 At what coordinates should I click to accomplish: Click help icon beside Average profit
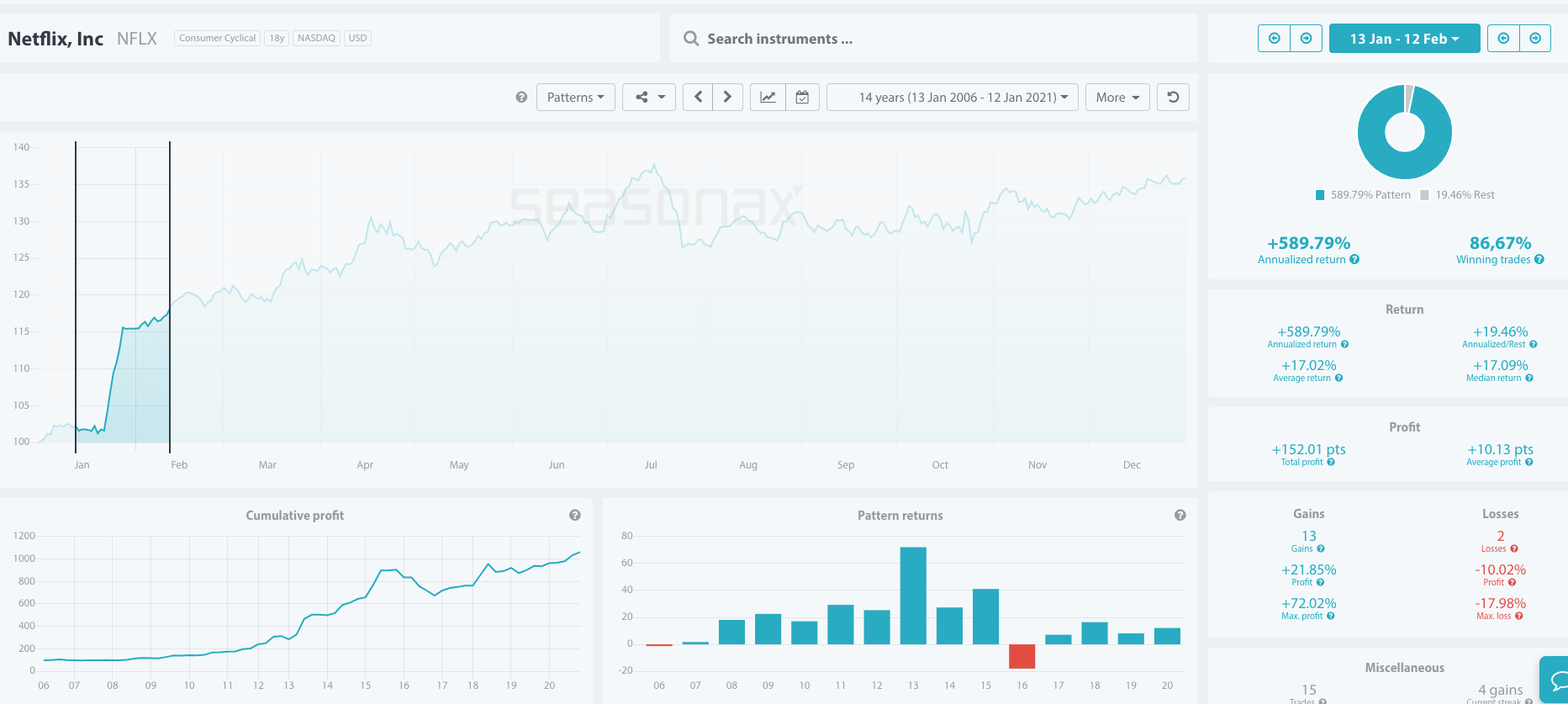(x=1529, y=462)
